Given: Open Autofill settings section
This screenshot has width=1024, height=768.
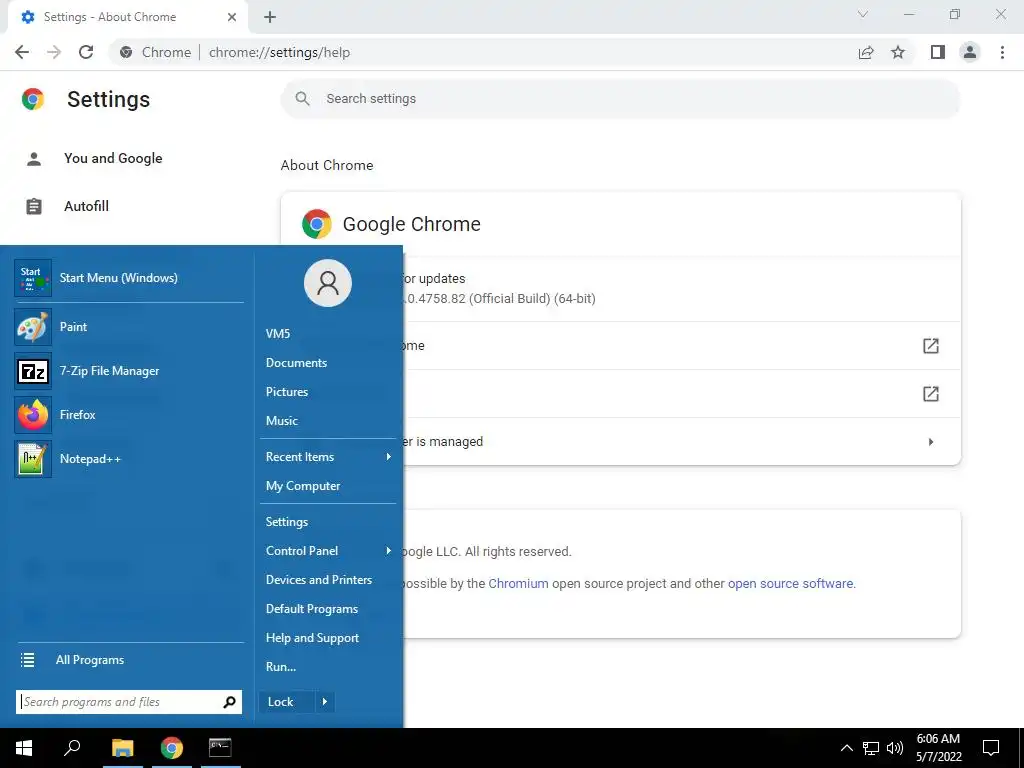Looking at the screenshot, I should 86,206.
